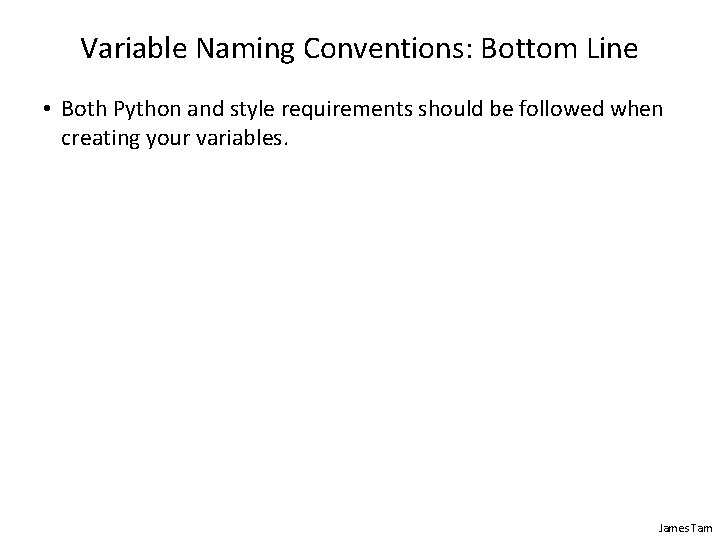This screenshot has height=540, width=720.
Task: Click the word "Variable" in the title
Action: [x=134, y=48]
